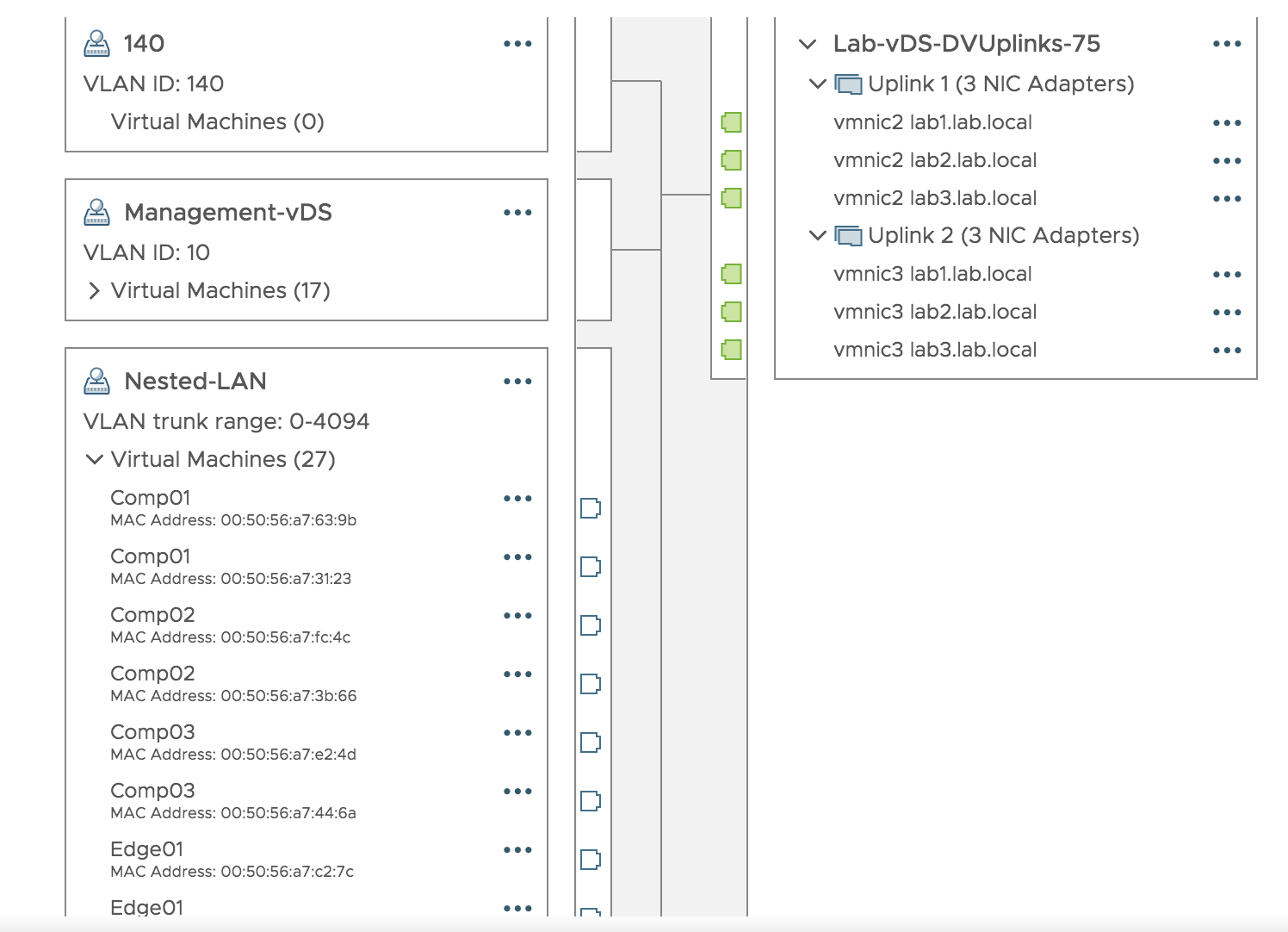Screen dimensions: 1288x932
Task: Open actions menu for the 140 port group
Action: [517, 42]
